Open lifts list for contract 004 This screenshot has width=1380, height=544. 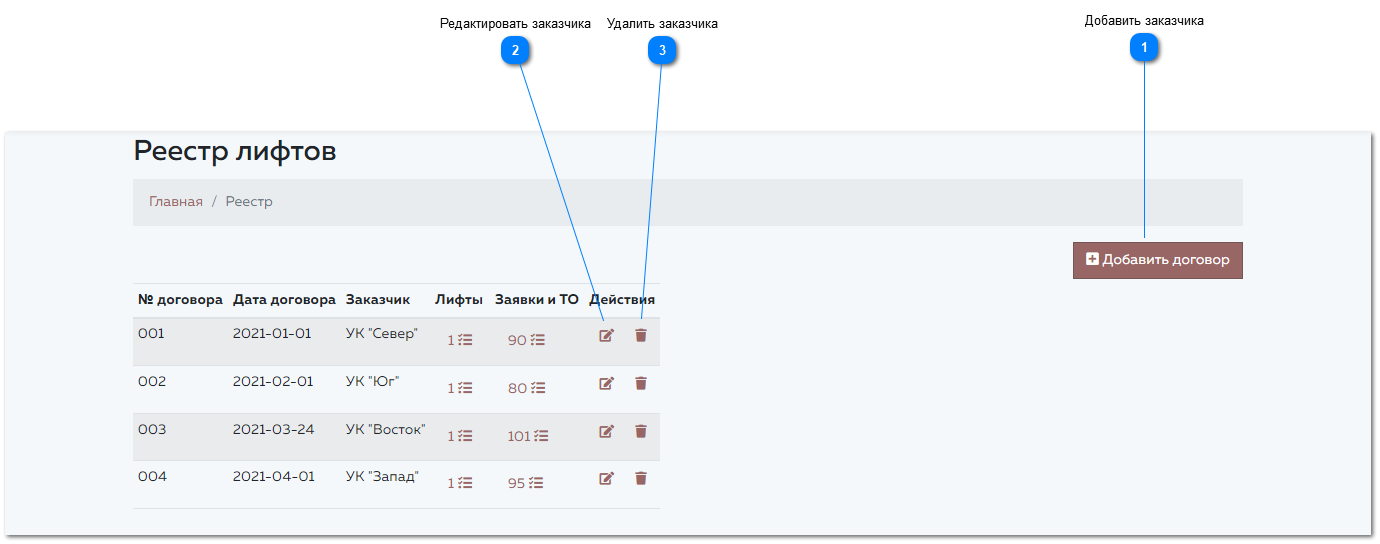point(460,483)
